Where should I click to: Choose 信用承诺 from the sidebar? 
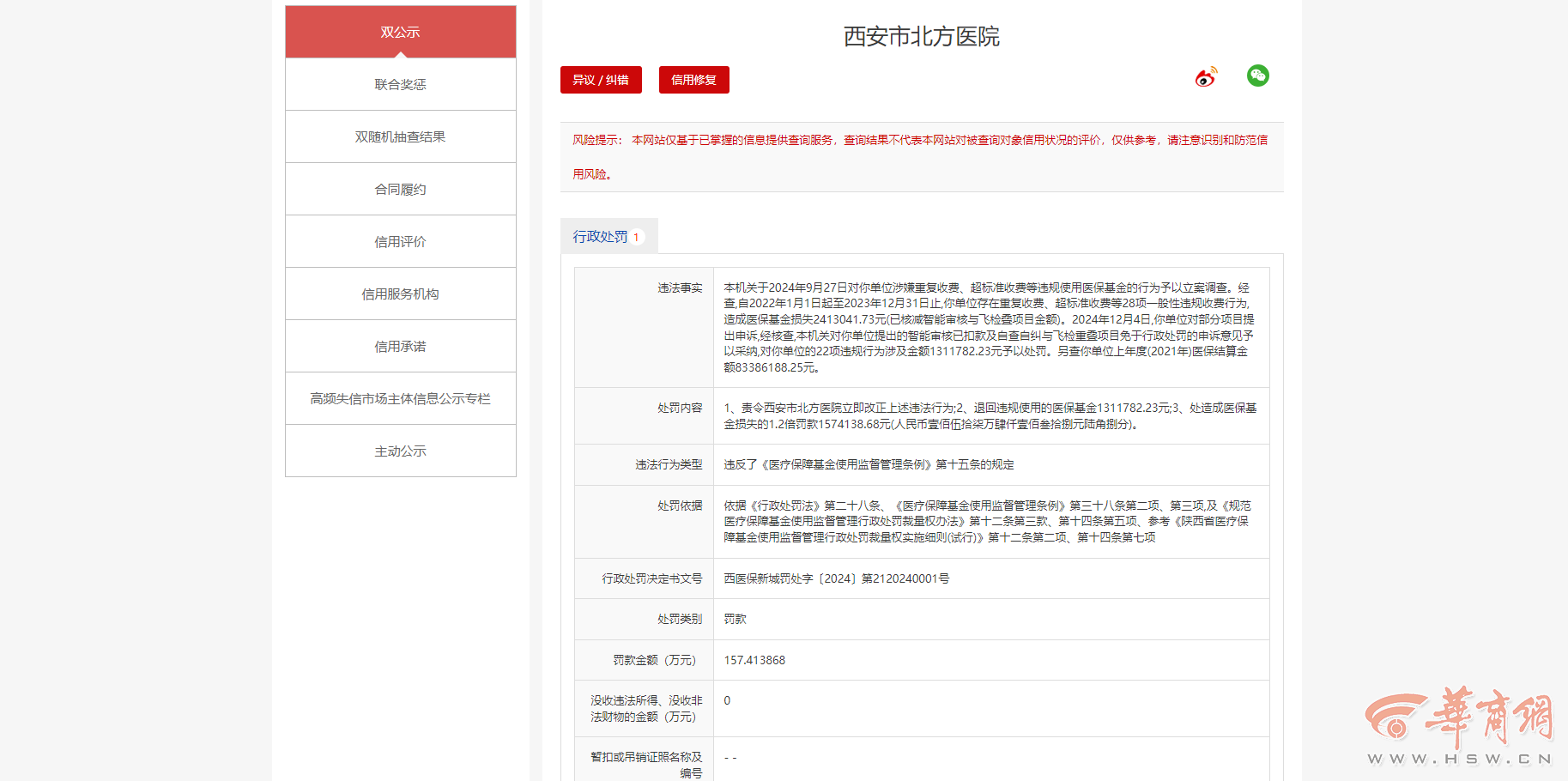(401, 346)
